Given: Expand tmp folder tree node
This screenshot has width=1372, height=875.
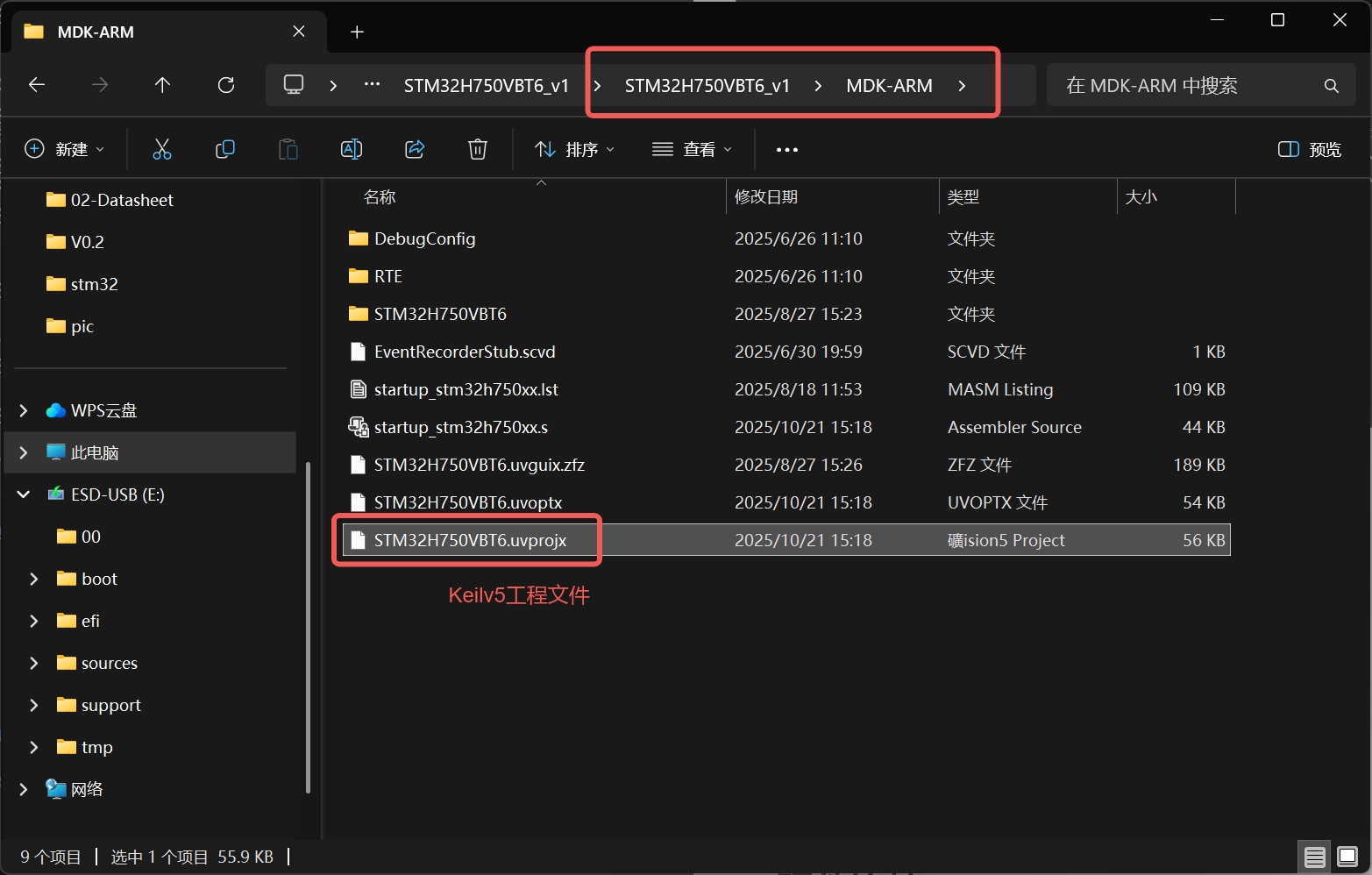Looking at the screenshot, I should click(34, 747).
